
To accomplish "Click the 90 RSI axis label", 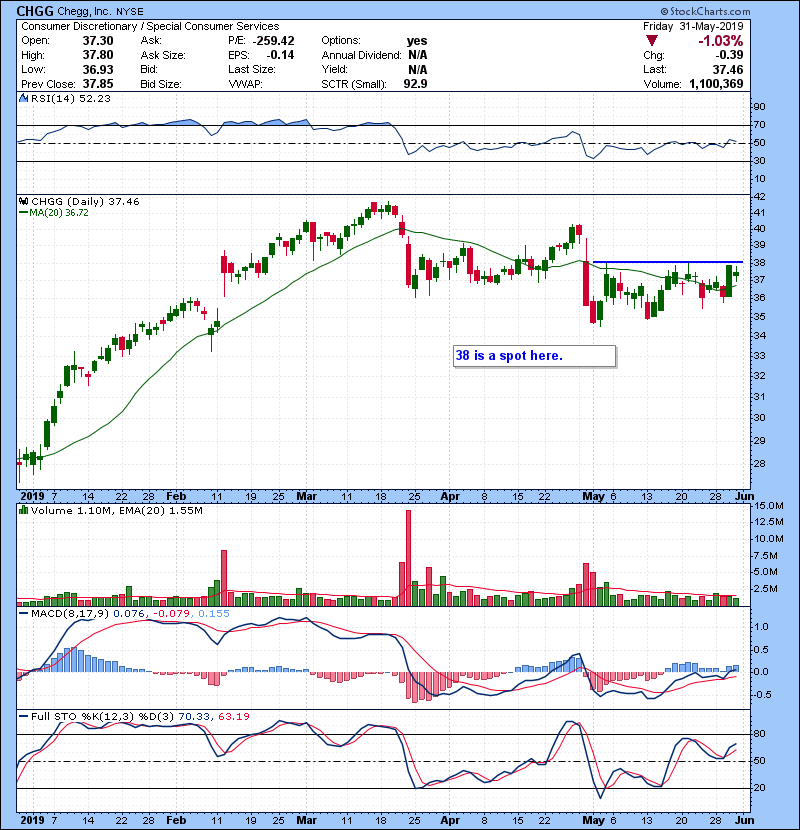I will (x=759, y=107).
